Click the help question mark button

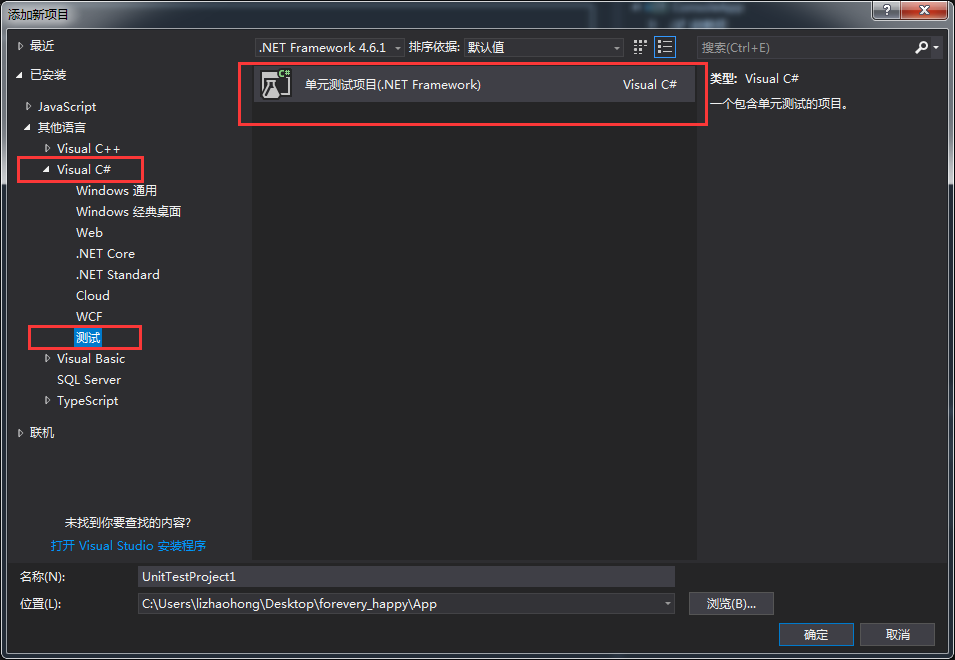click(887, 10)
